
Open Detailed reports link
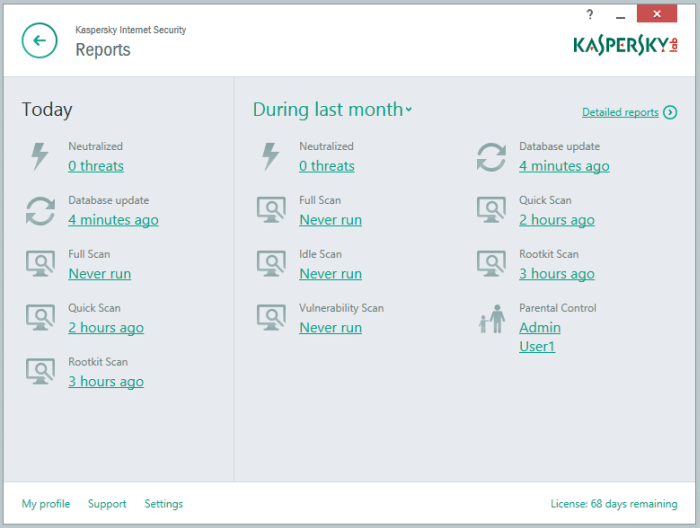tap(620, 112)
